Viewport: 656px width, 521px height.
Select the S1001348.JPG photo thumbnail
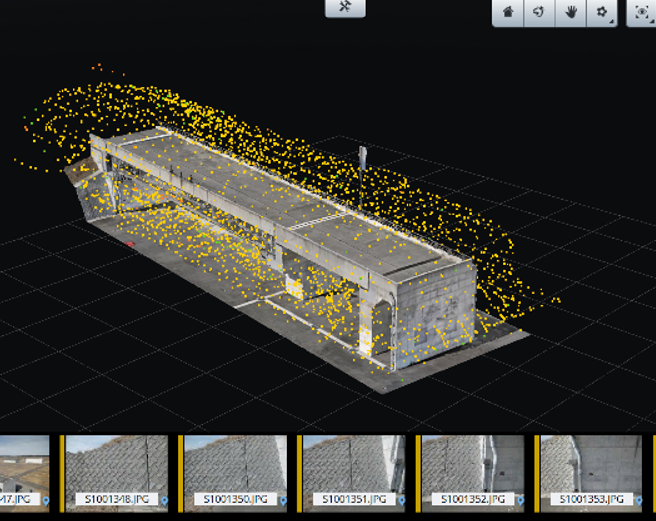coord(117,474)
